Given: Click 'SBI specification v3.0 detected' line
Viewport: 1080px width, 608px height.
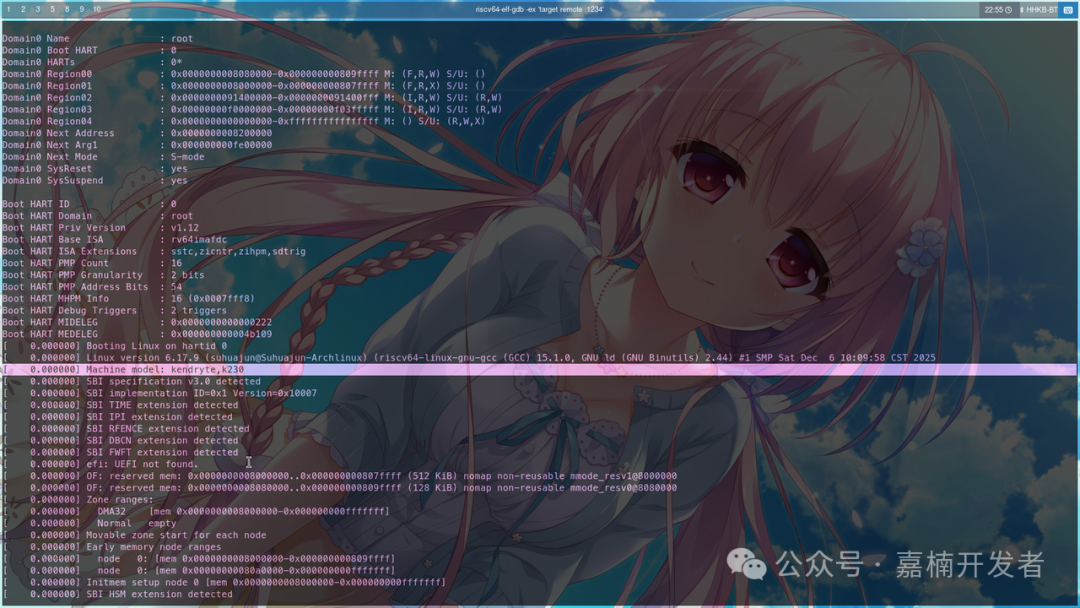Looking at the screenshot, I should point(131,381).
